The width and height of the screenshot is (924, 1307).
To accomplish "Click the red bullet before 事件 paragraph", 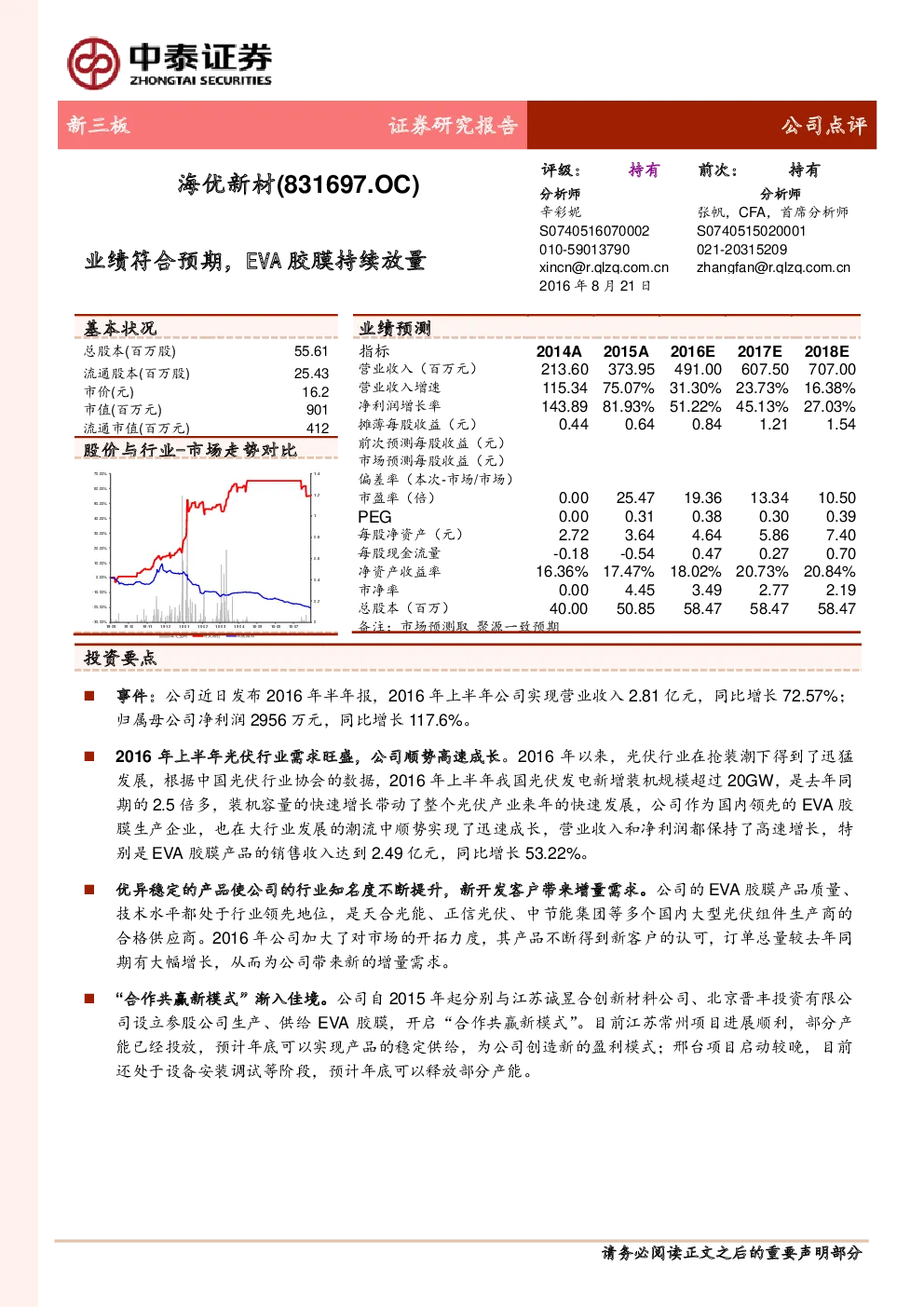I will tap(89, 696).
